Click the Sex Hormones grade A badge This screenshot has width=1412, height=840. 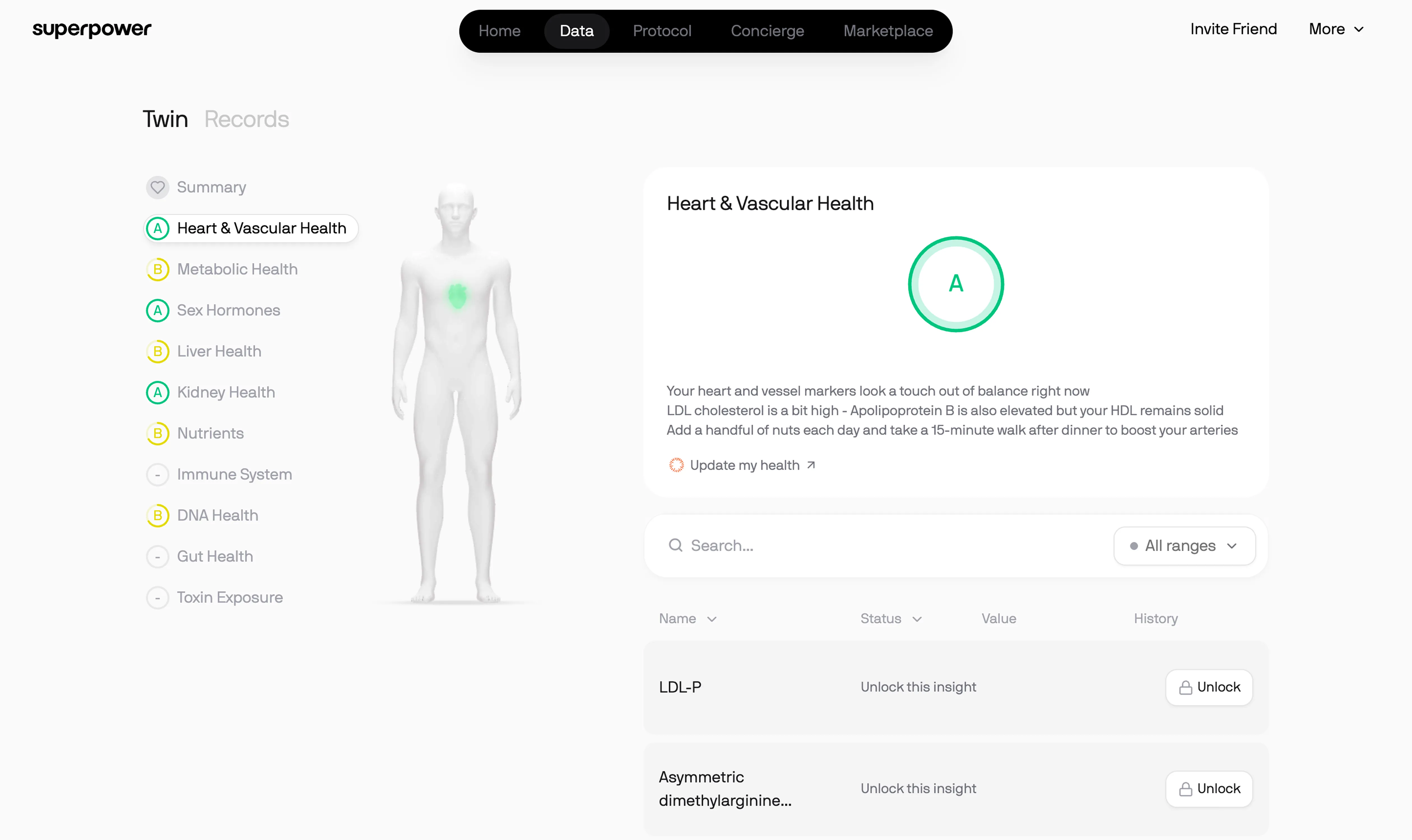click(x=157, y=310)
